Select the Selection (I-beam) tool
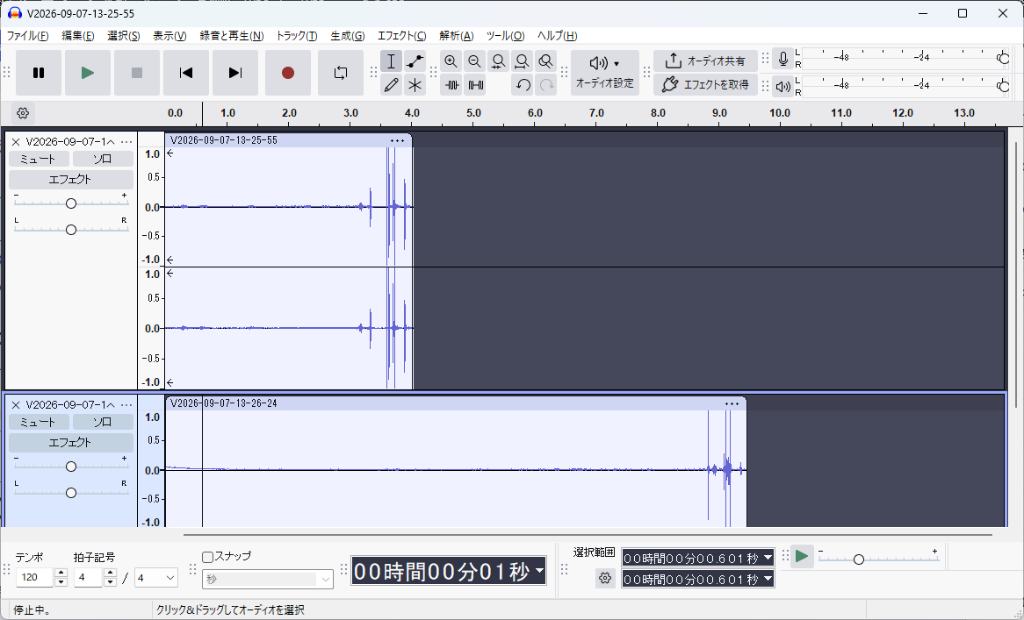 (x=391, y=61)
